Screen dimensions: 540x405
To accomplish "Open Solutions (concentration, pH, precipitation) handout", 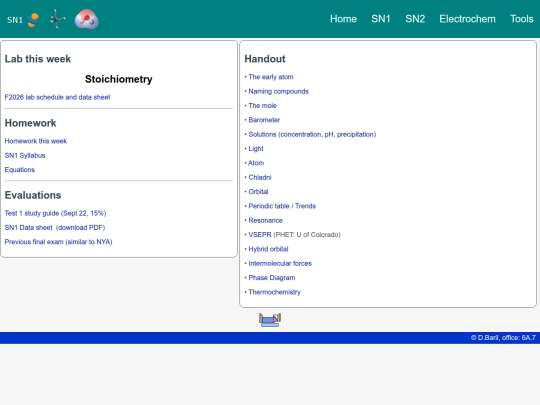I will [x=312, y=134].
